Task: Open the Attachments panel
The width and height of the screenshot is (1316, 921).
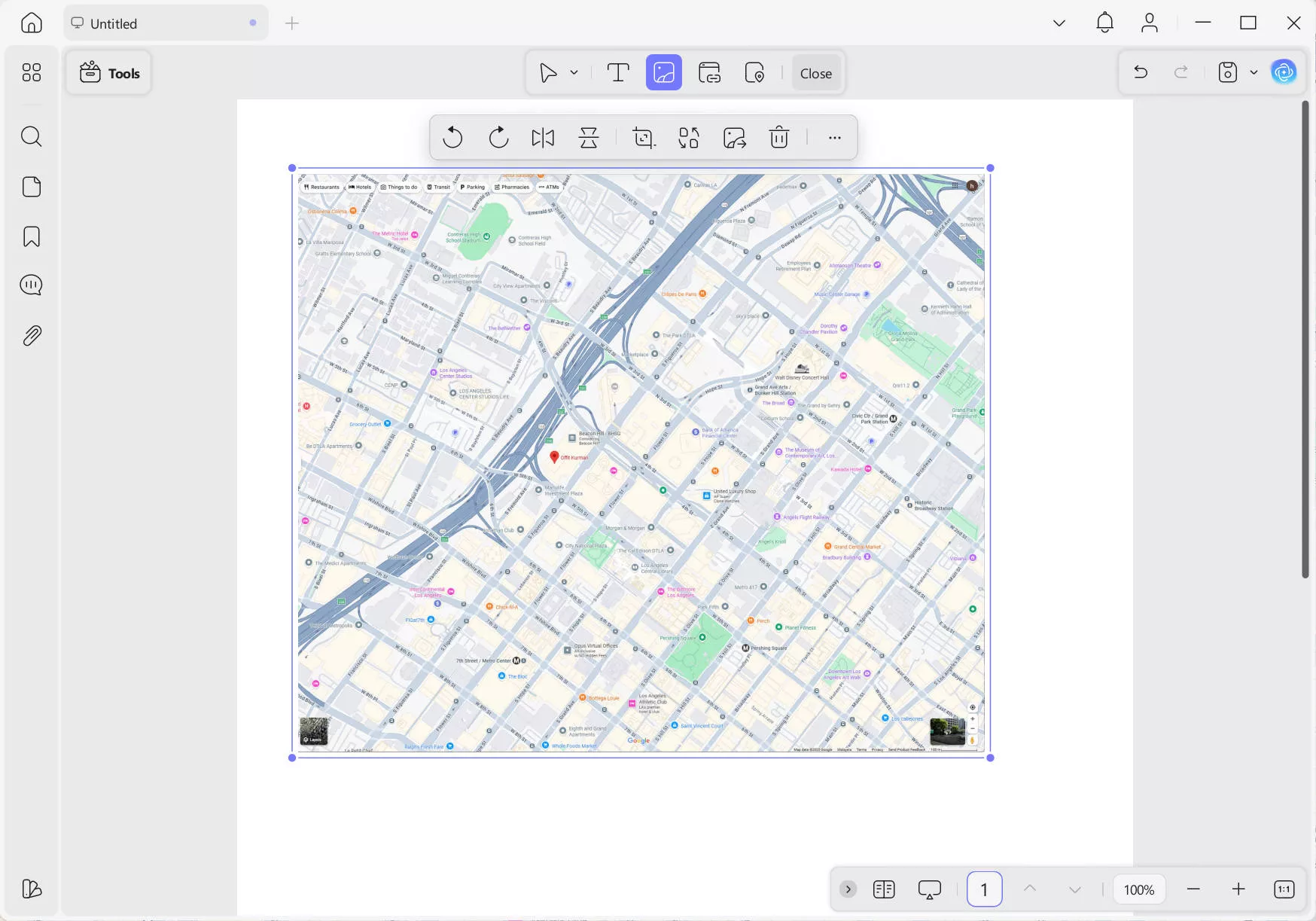Action: [x=31, y=335]
